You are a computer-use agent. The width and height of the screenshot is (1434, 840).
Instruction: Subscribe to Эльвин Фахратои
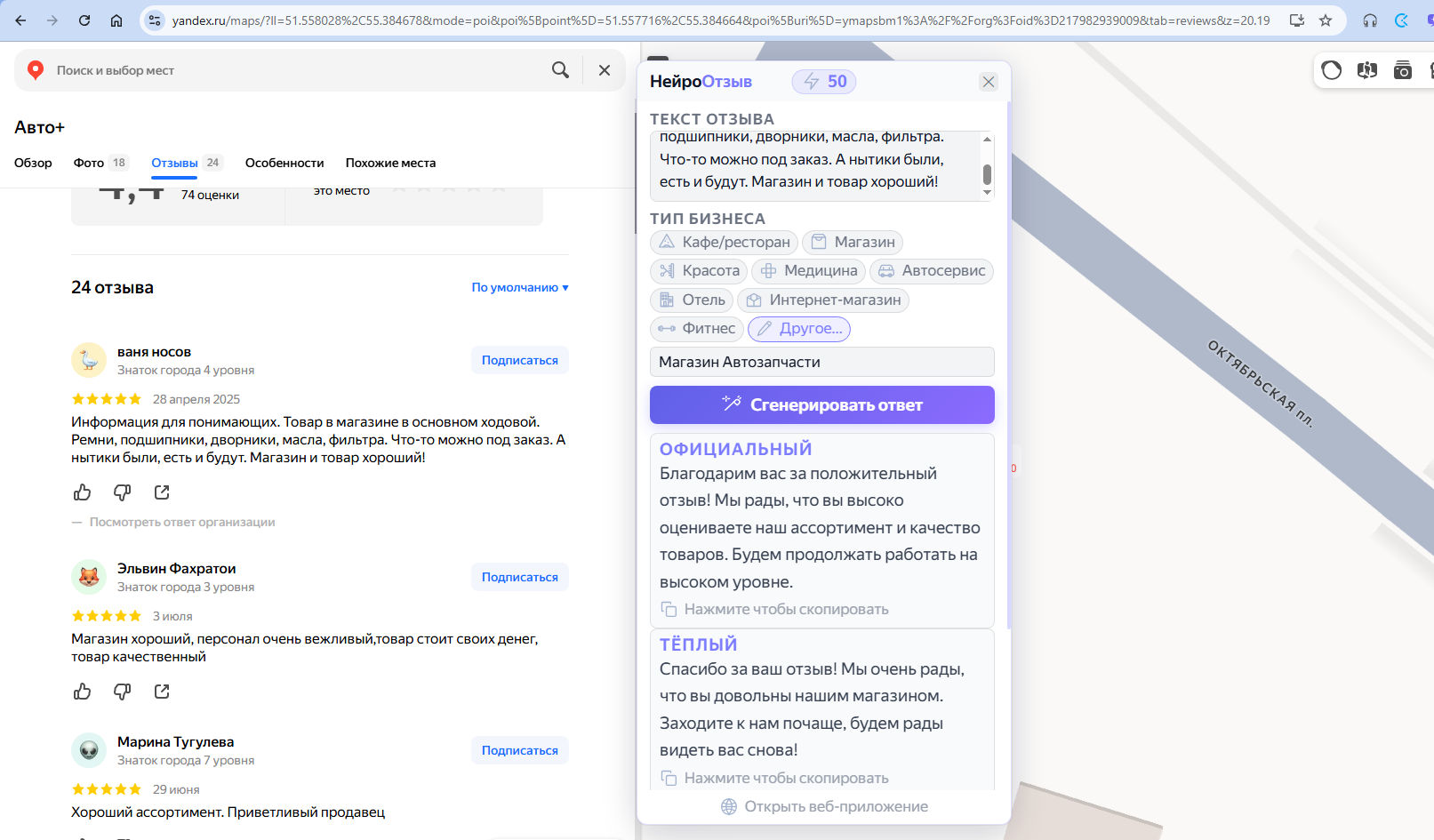point(520,577)
